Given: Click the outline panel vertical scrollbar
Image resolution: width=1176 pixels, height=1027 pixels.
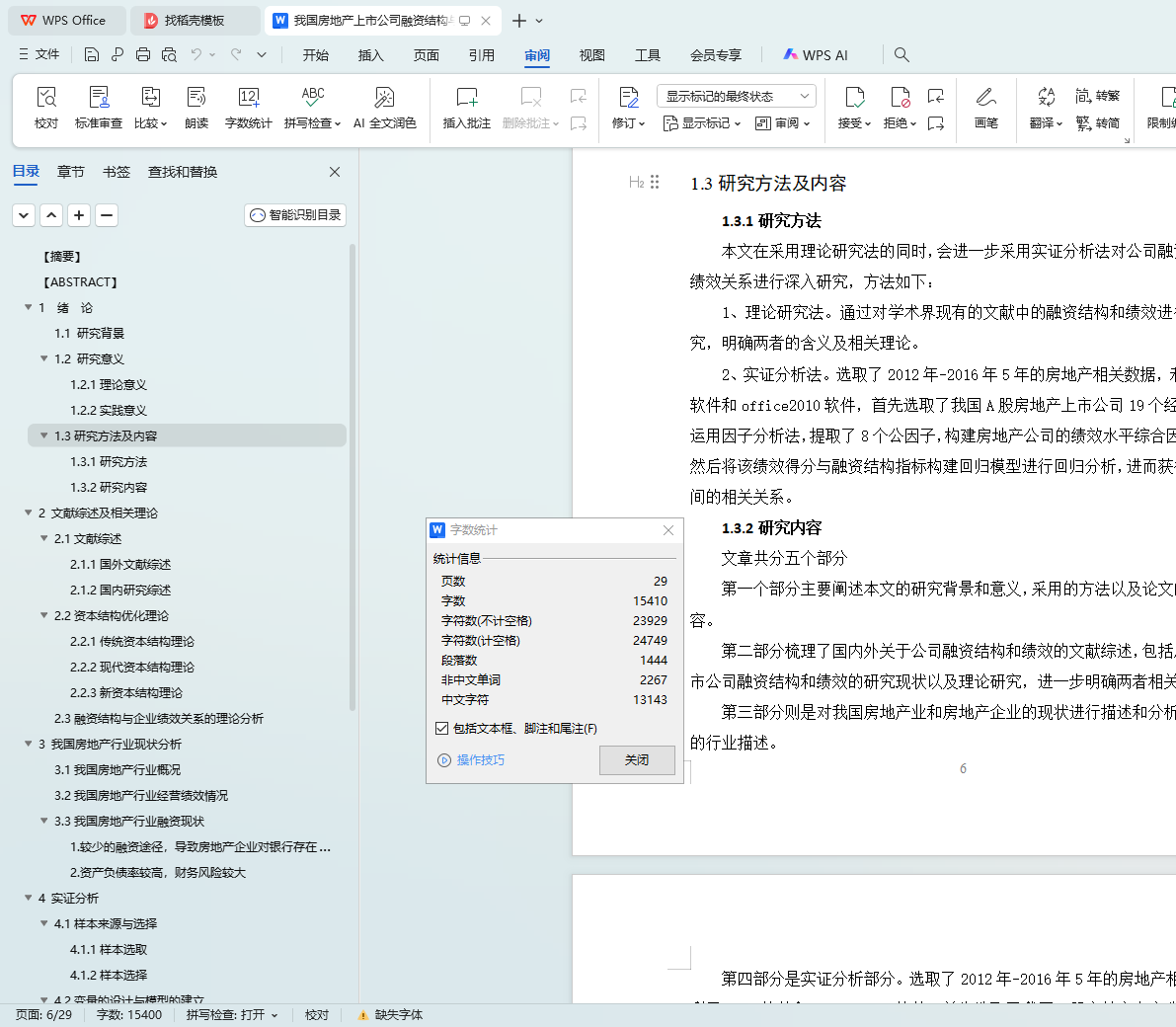Looking at the screenshot, I should coord(352,477).
